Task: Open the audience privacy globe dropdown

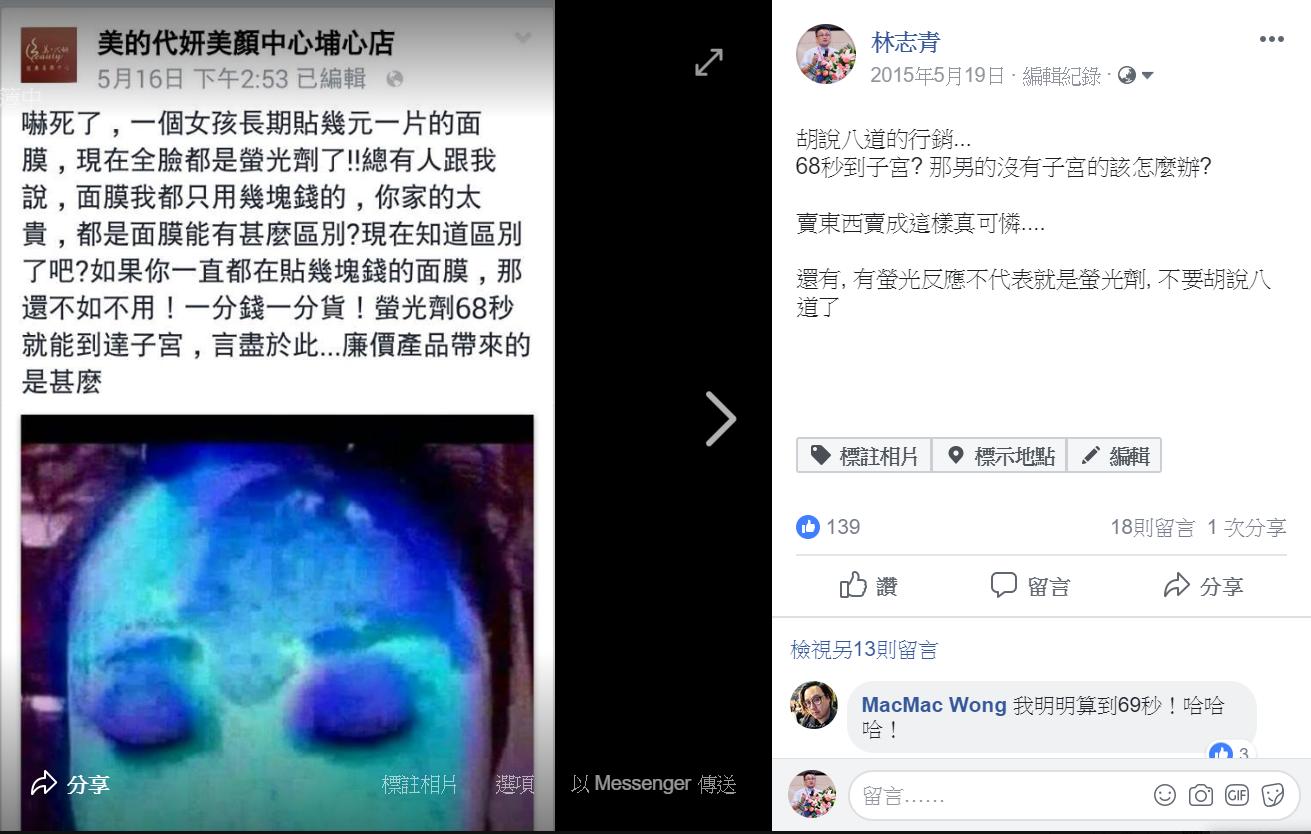Action: pyautogui.click(x=1136, y=75)
